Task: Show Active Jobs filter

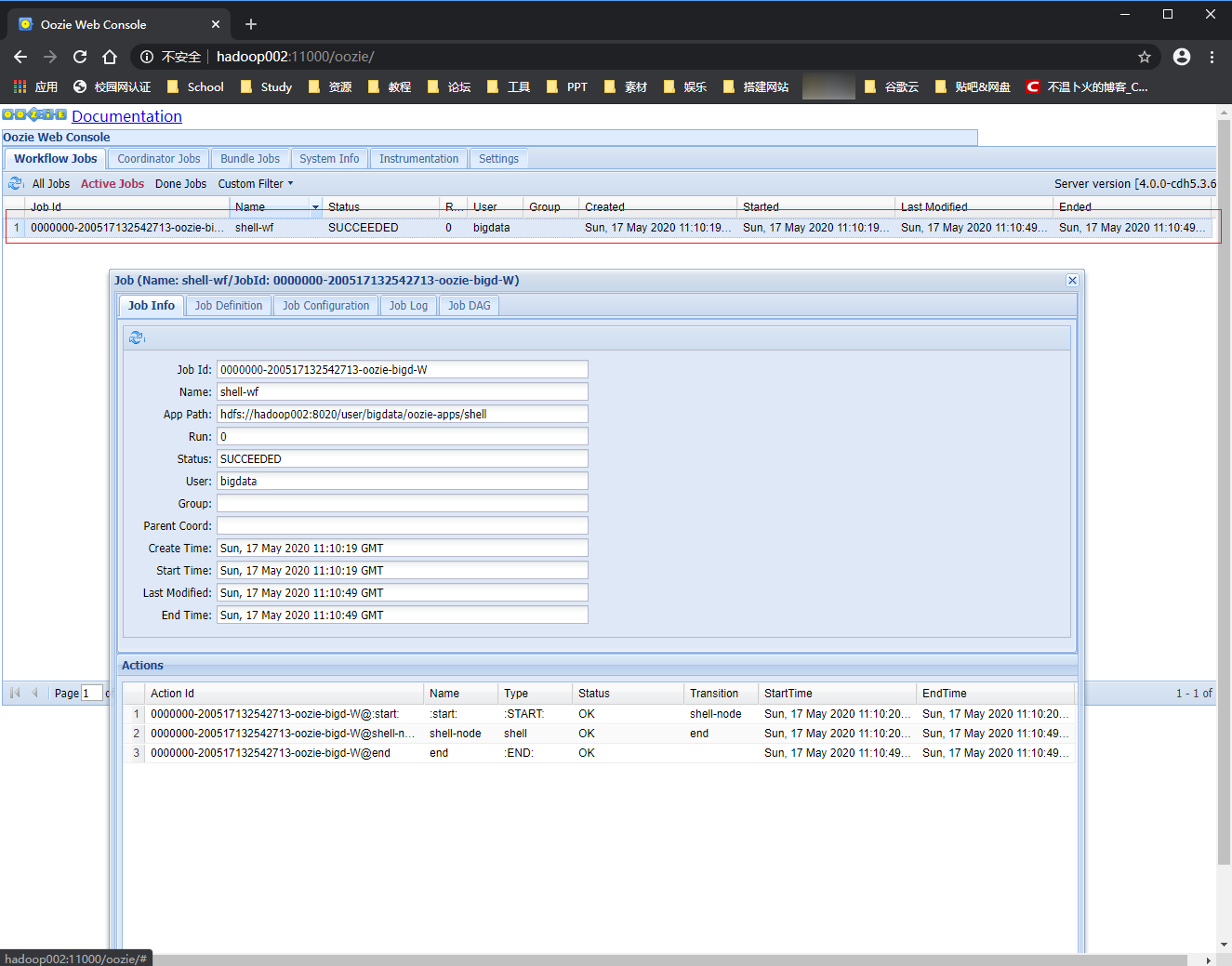Action: [x=113, y=184]
